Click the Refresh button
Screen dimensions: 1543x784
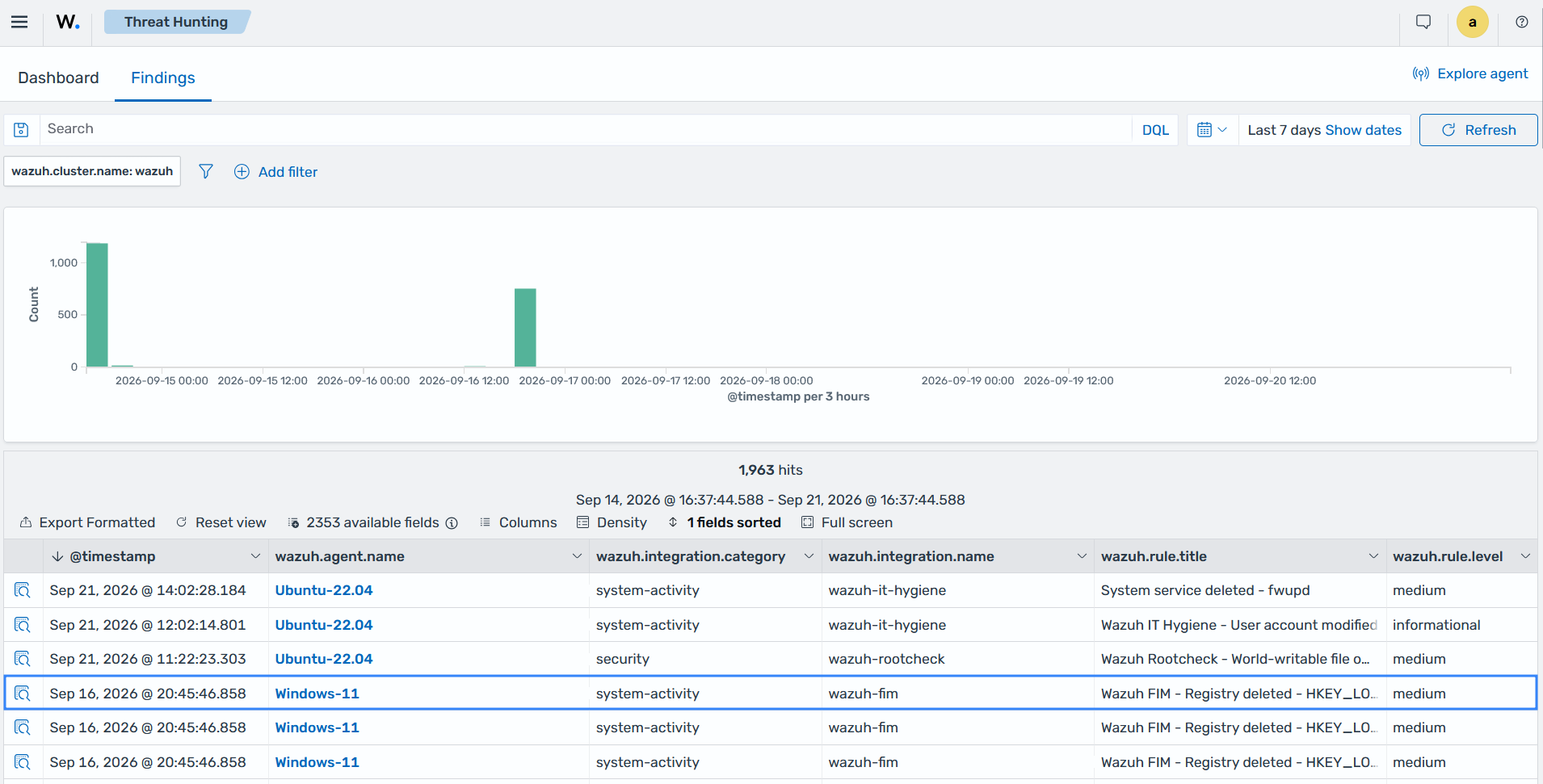[x=1478, y=130]
